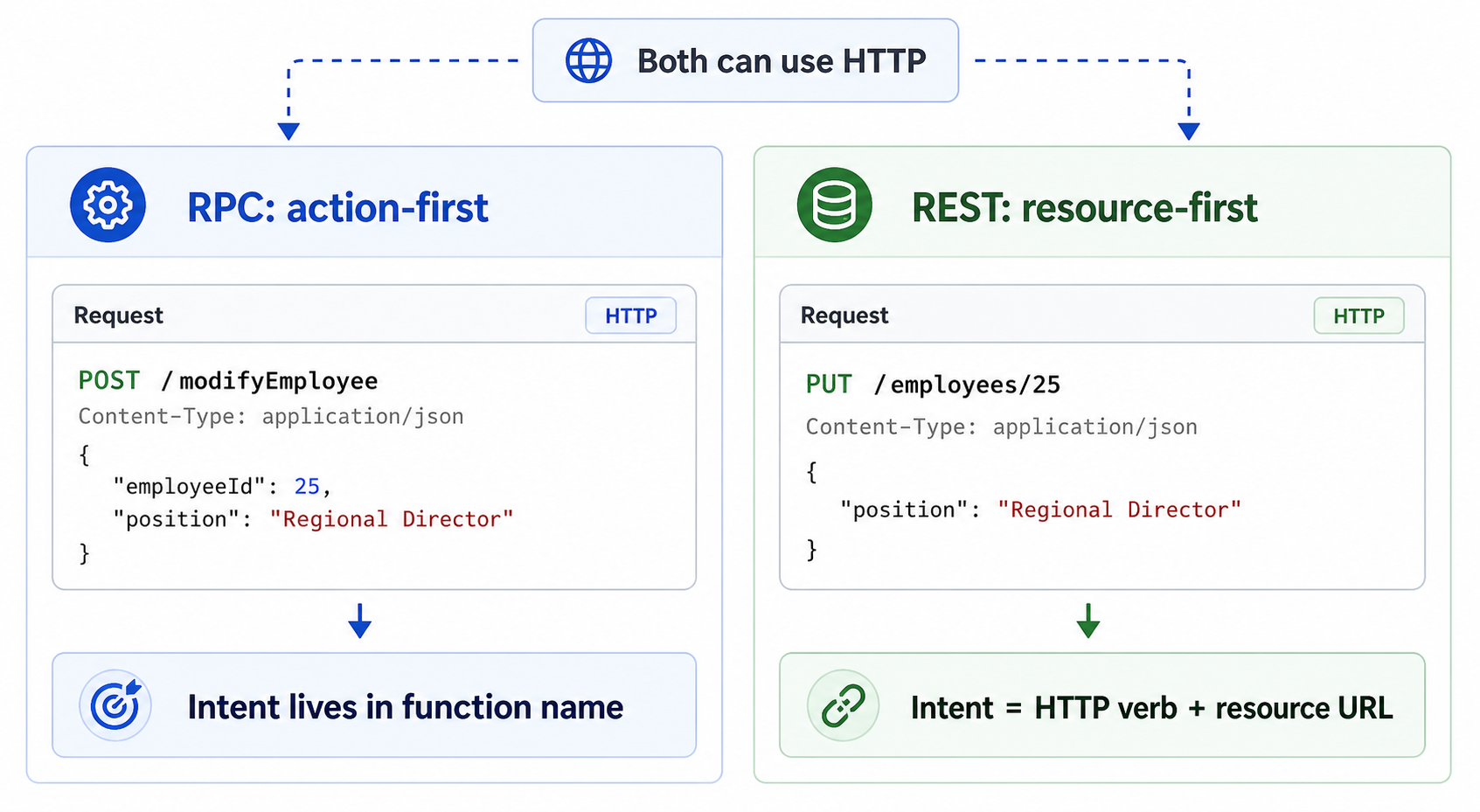Click the POST verb in RPC request
1480x812 pixels.
pyautogui.click(x=108, y=380)
